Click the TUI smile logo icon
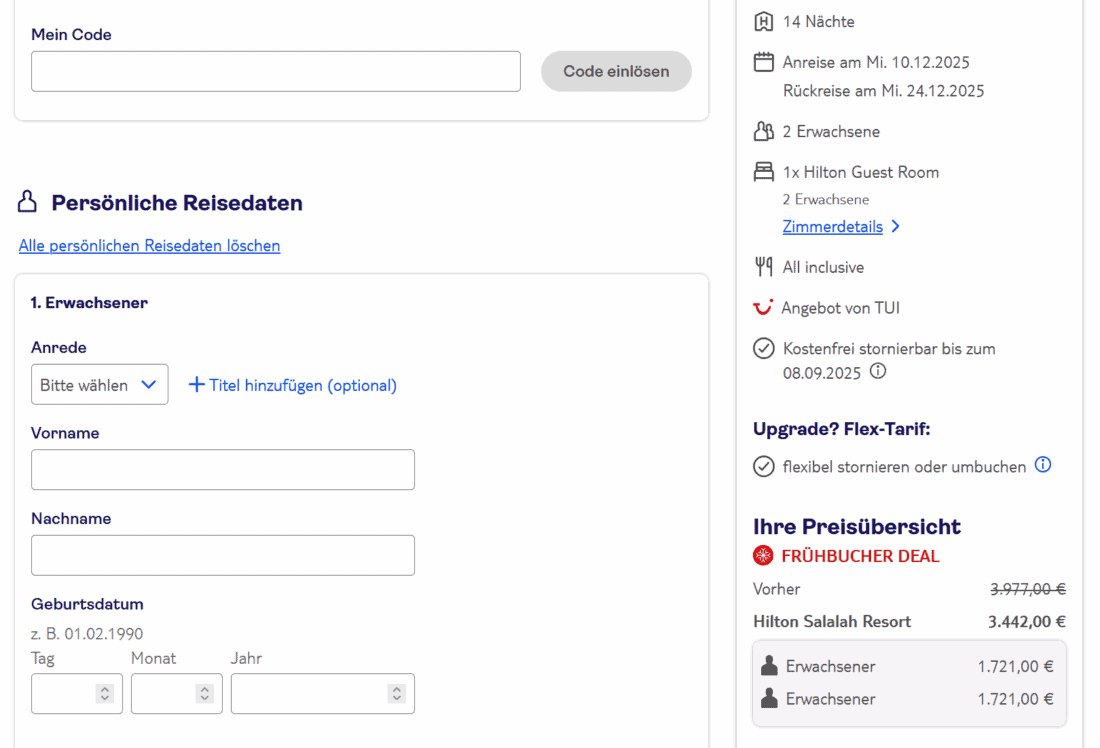Screen dimensions: 1100x748 [763, 307]
